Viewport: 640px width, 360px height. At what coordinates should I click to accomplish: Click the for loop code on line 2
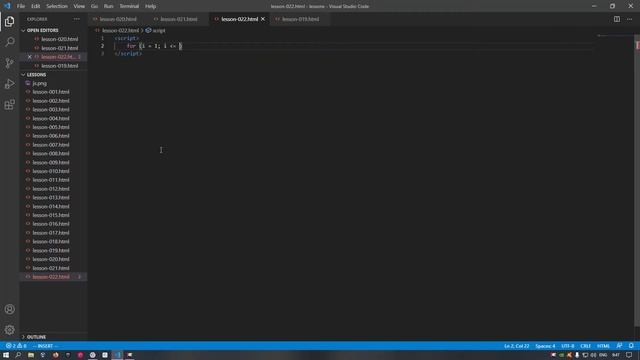pyautogui.click(x=154, y=46)
